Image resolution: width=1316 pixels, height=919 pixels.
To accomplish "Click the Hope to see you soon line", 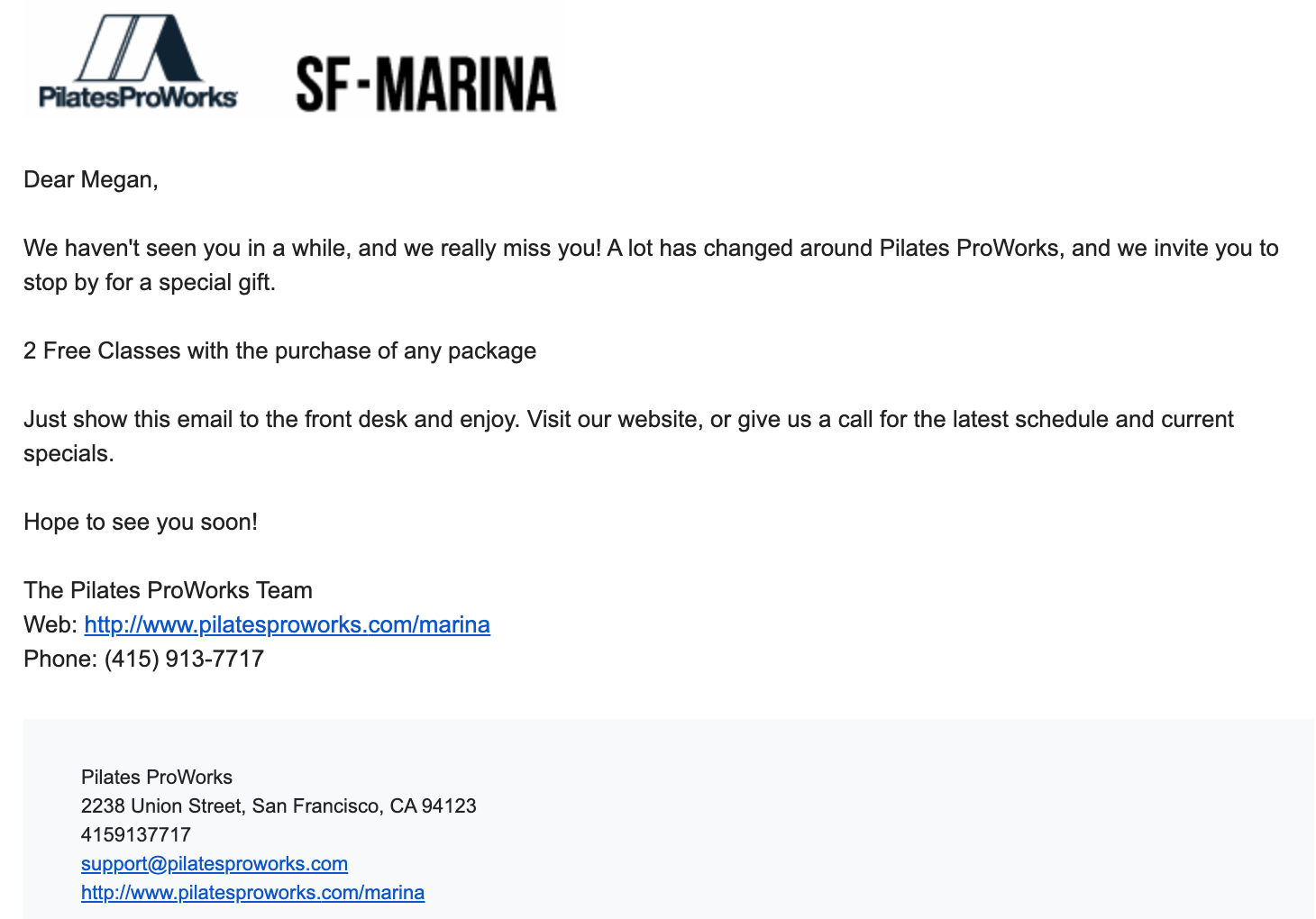I will 141,522.
